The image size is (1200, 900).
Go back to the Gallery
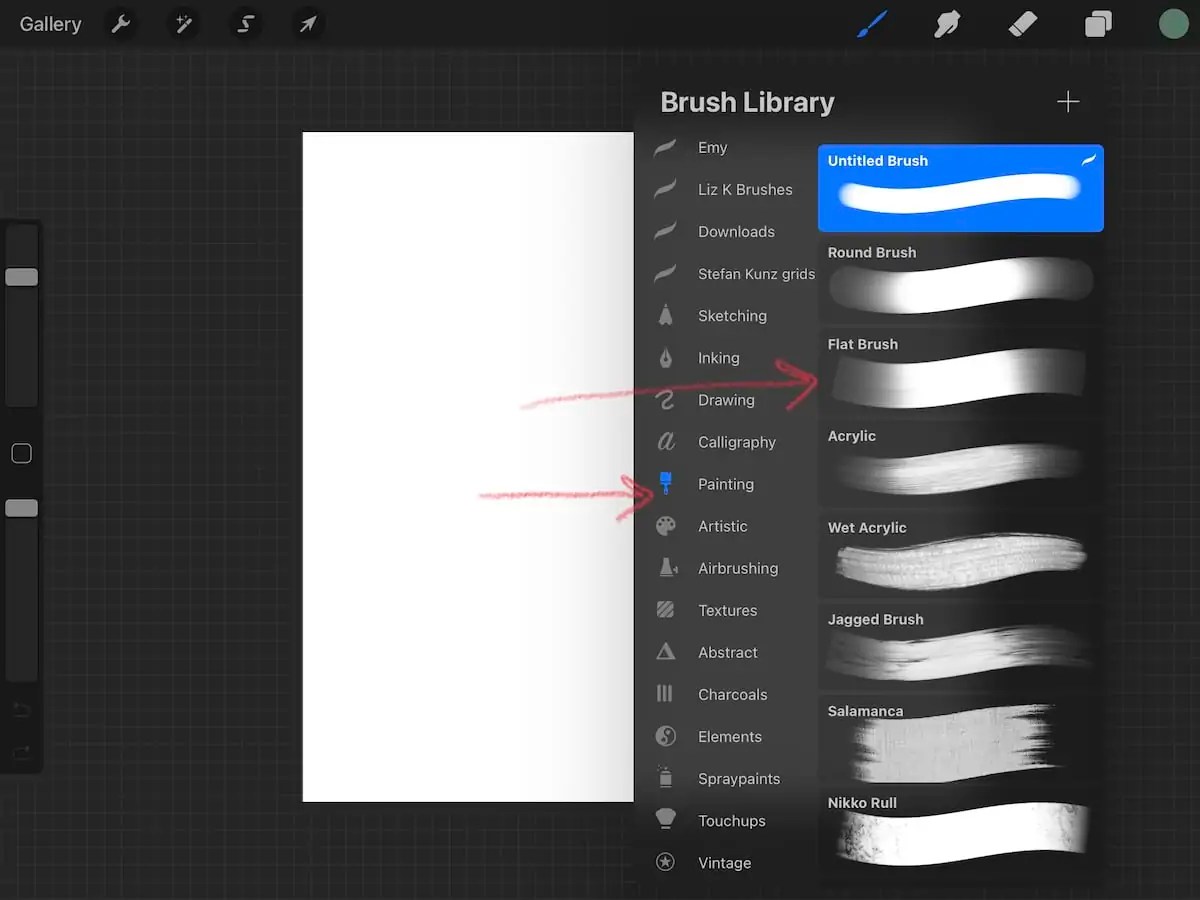(50, 24)
